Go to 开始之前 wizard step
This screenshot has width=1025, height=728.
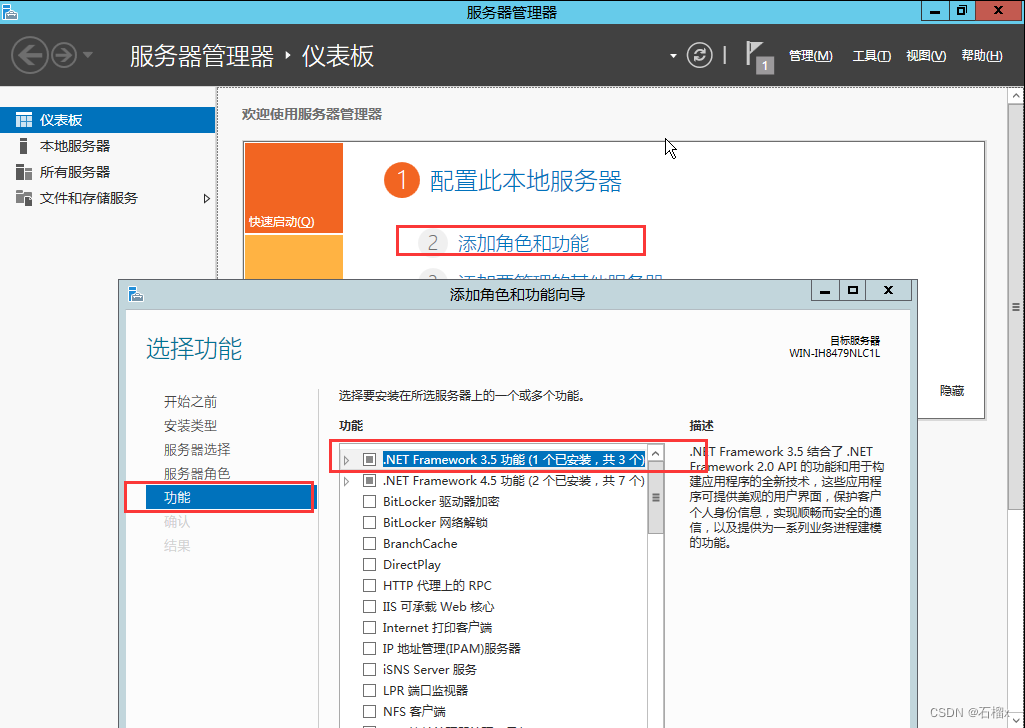point(190,401)
